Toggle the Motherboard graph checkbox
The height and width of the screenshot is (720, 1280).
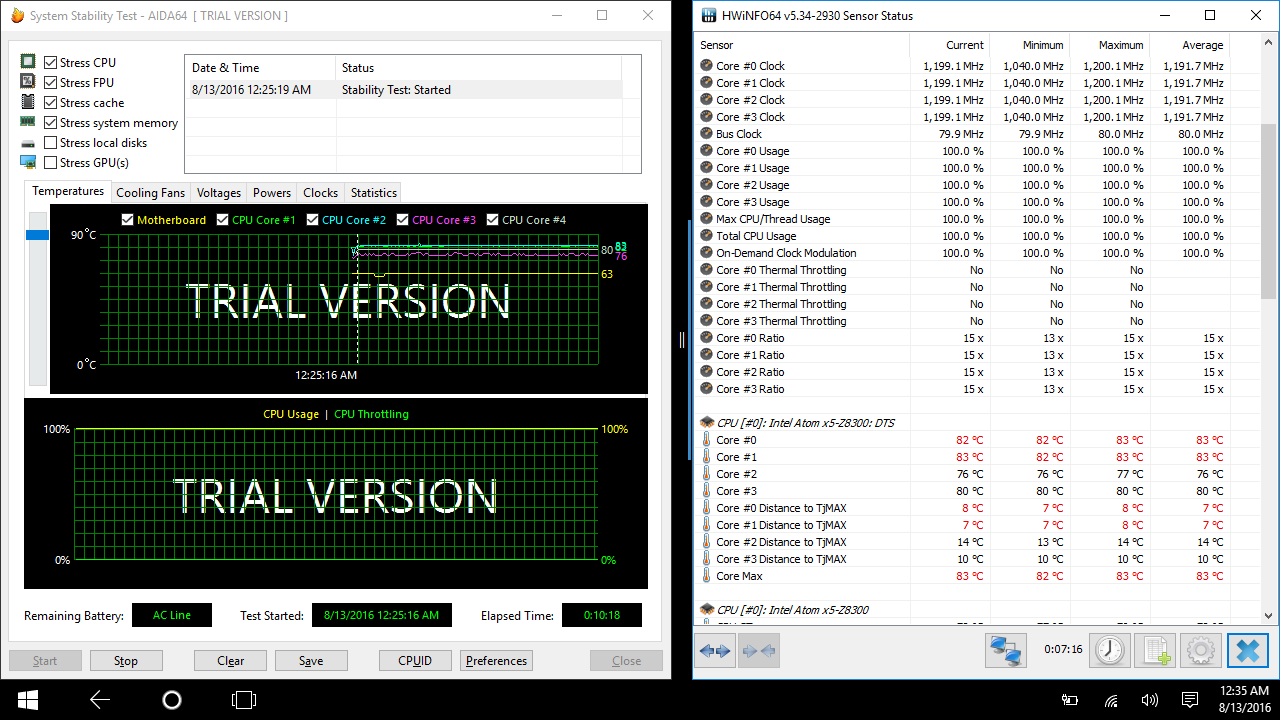pyautogui.click(x=127, y=220)
